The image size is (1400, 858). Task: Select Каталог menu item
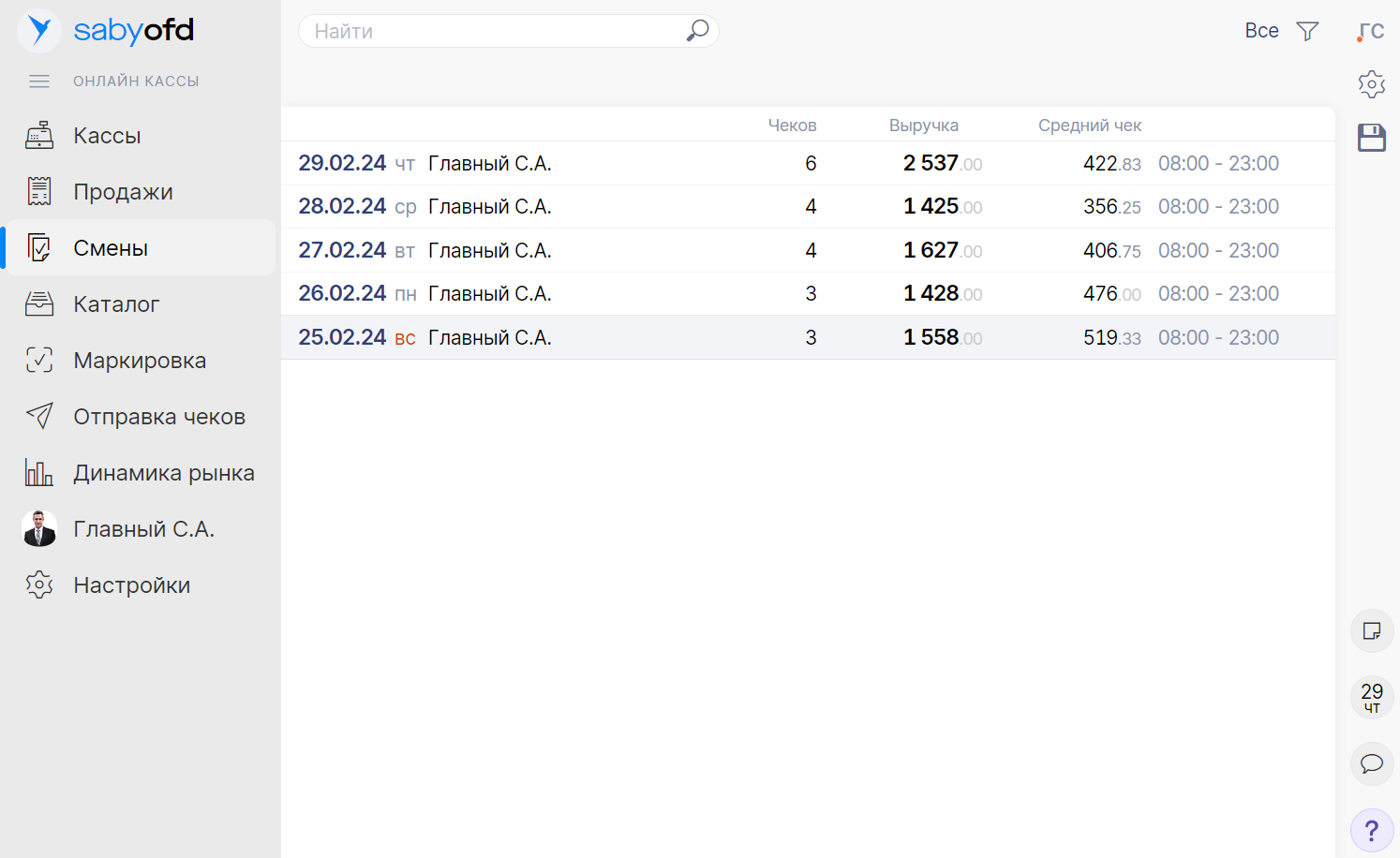coord(116,304)
